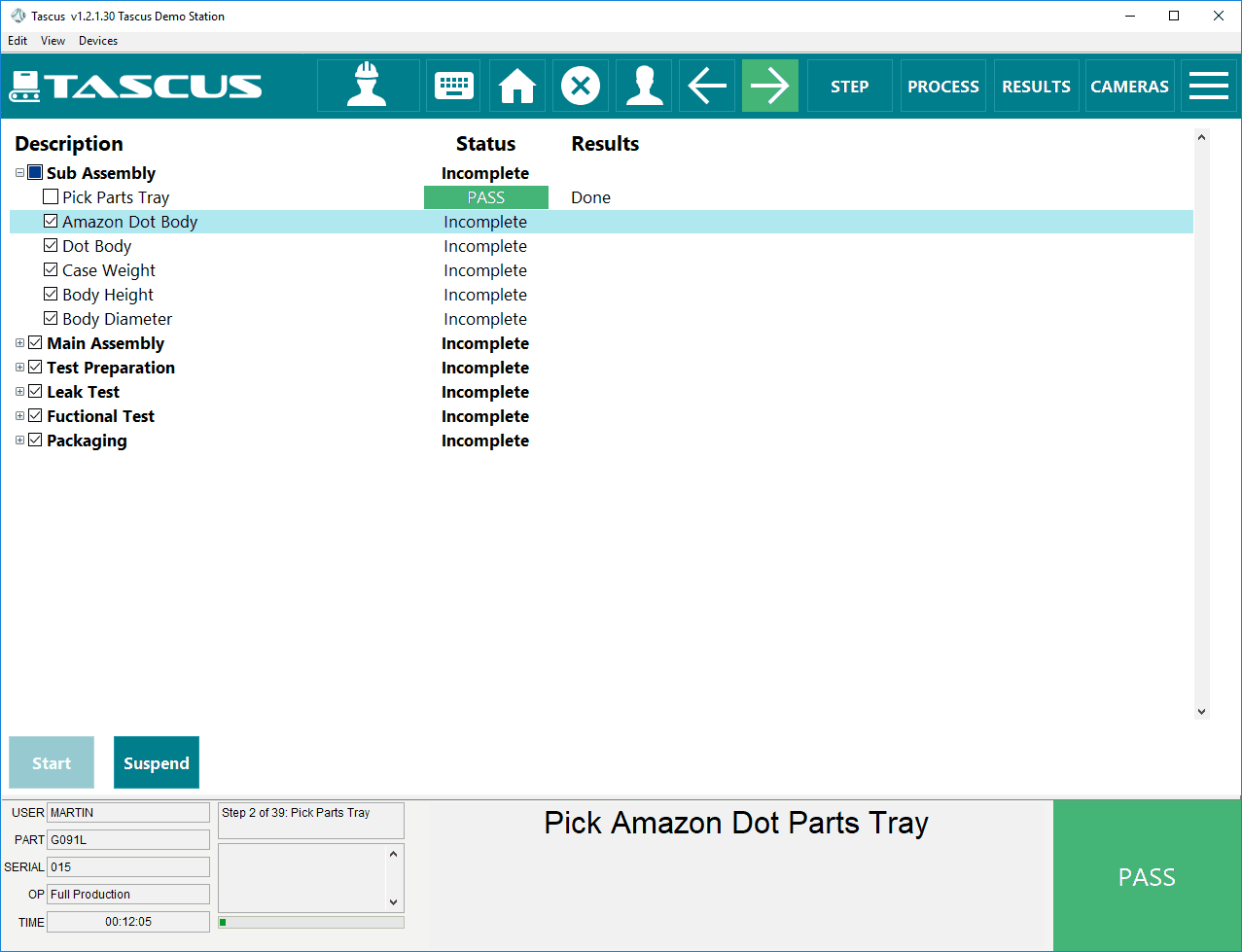The width and height of the screenshot is (1242, 952).
Task: Show the CAMERAS view
Action: [1130, 86]
